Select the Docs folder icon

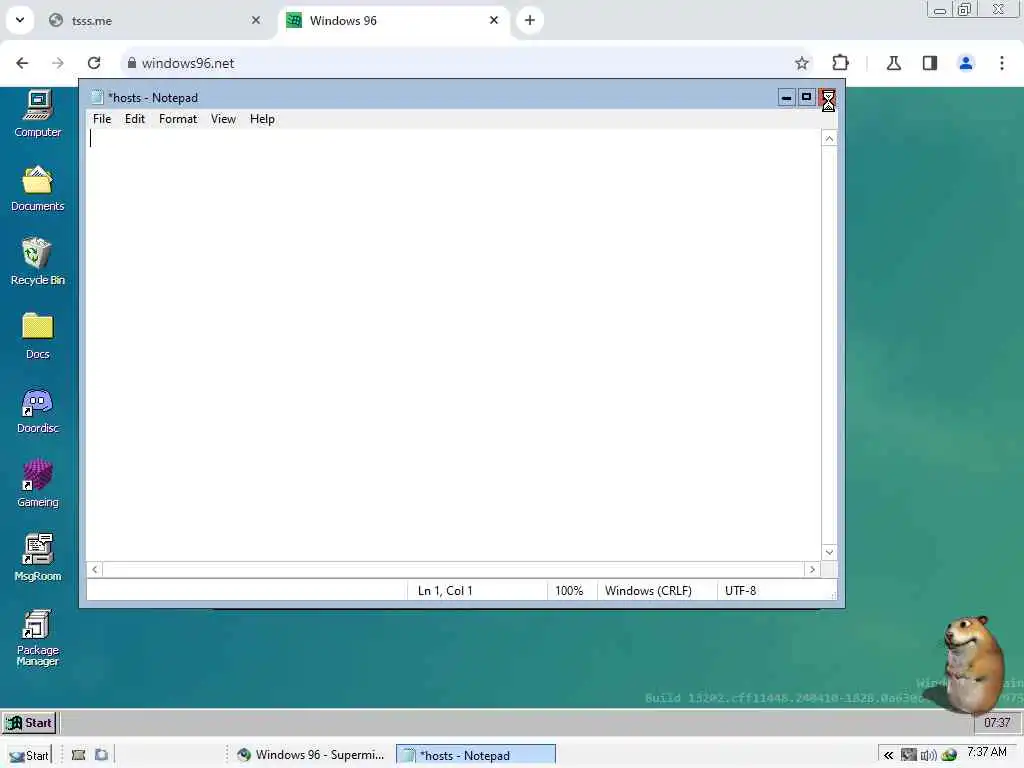(37, 336)
